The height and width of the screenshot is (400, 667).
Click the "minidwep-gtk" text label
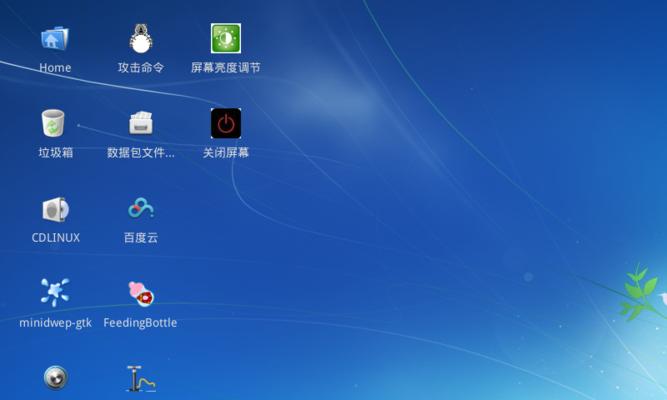tap(55, 323)
